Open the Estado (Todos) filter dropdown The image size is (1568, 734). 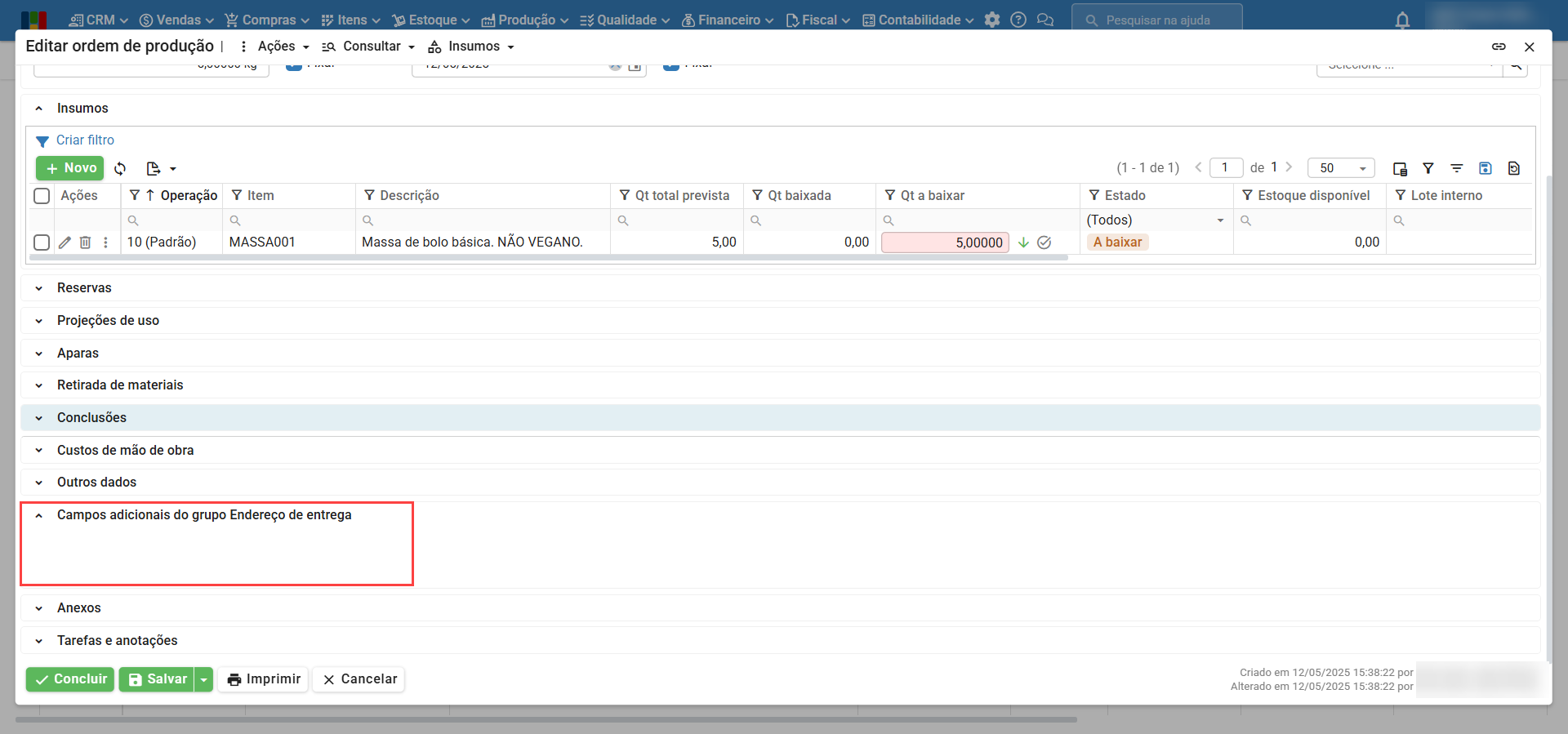[1156, 220]
